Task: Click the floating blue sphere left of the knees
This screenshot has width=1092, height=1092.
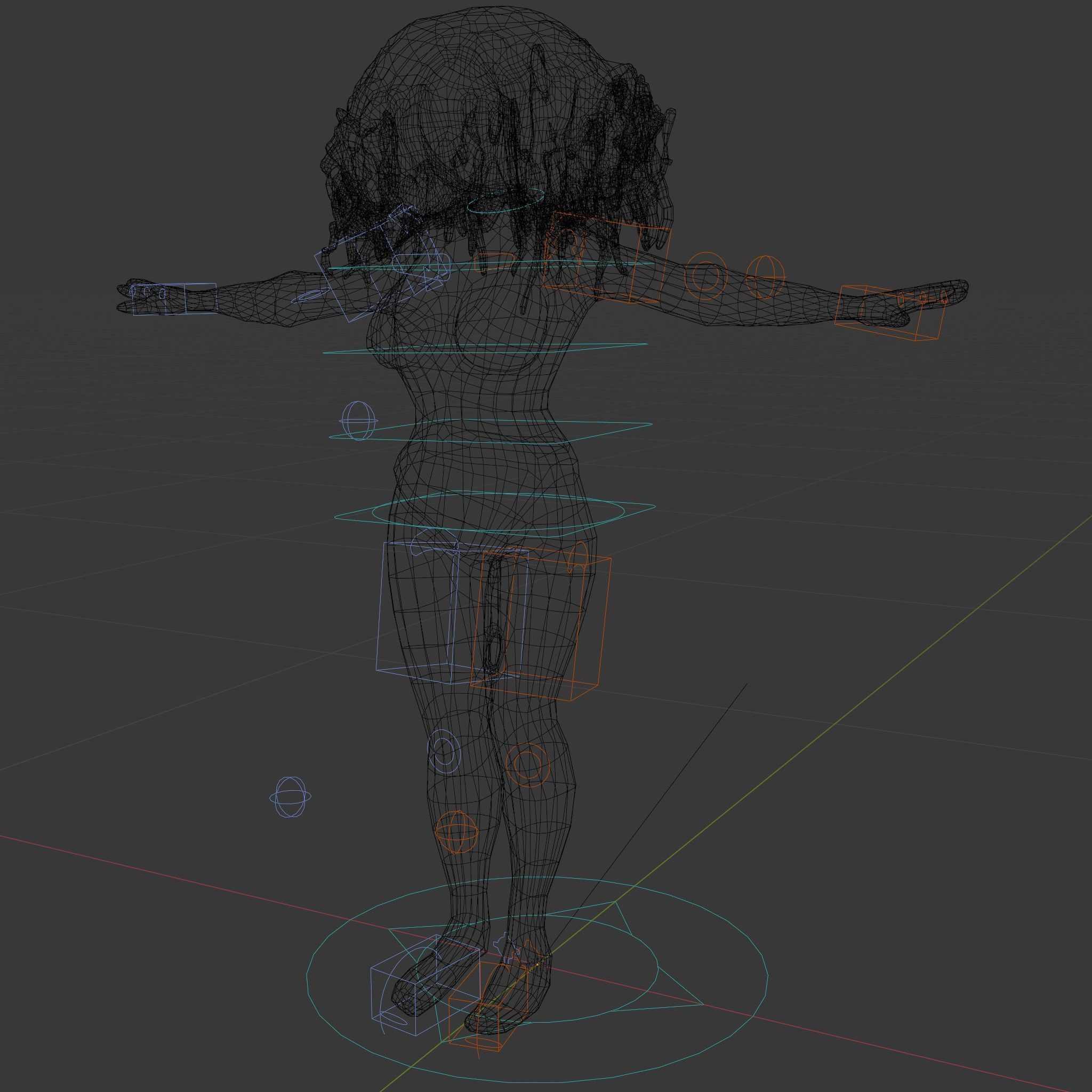Action: [290, 797]
